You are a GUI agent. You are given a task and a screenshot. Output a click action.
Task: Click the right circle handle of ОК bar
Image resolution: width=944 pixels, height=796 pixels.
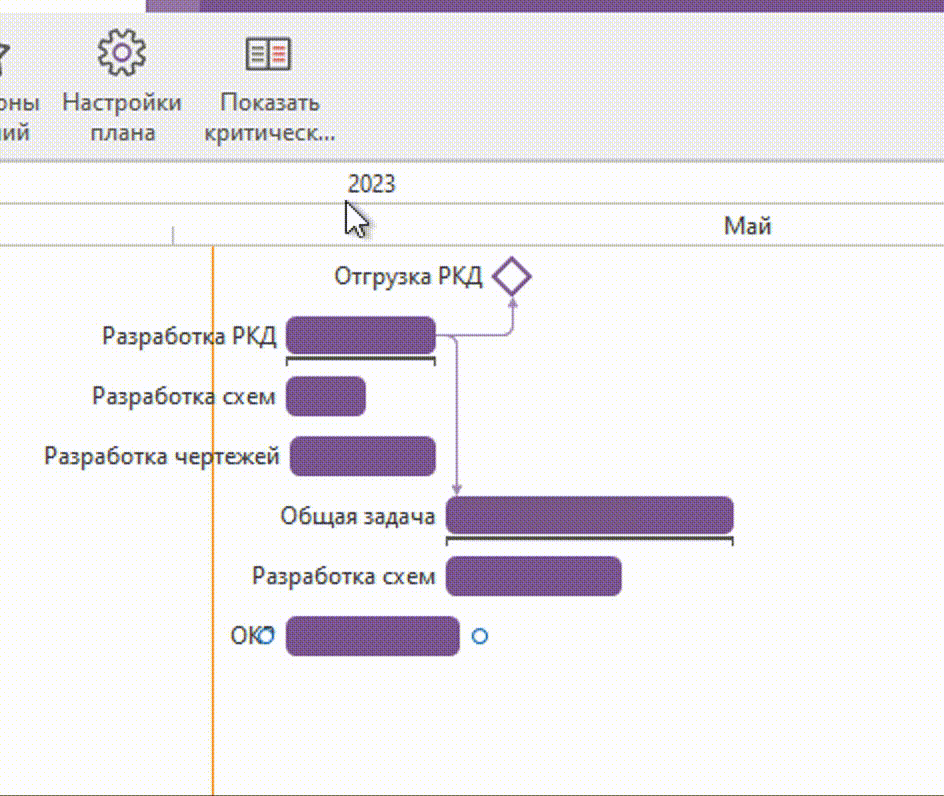pos(480,636)
